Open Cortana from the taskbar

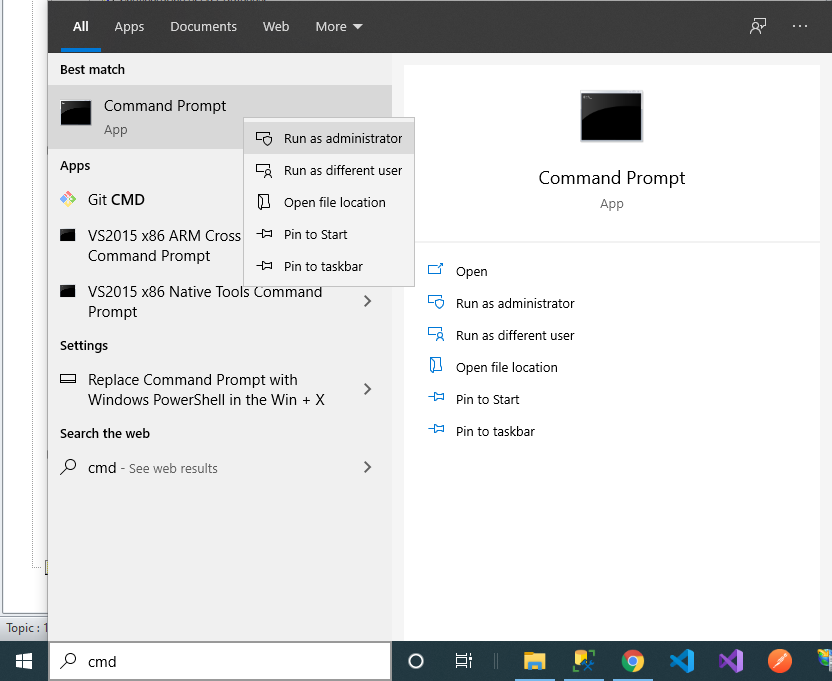click(x=416, y=661)
